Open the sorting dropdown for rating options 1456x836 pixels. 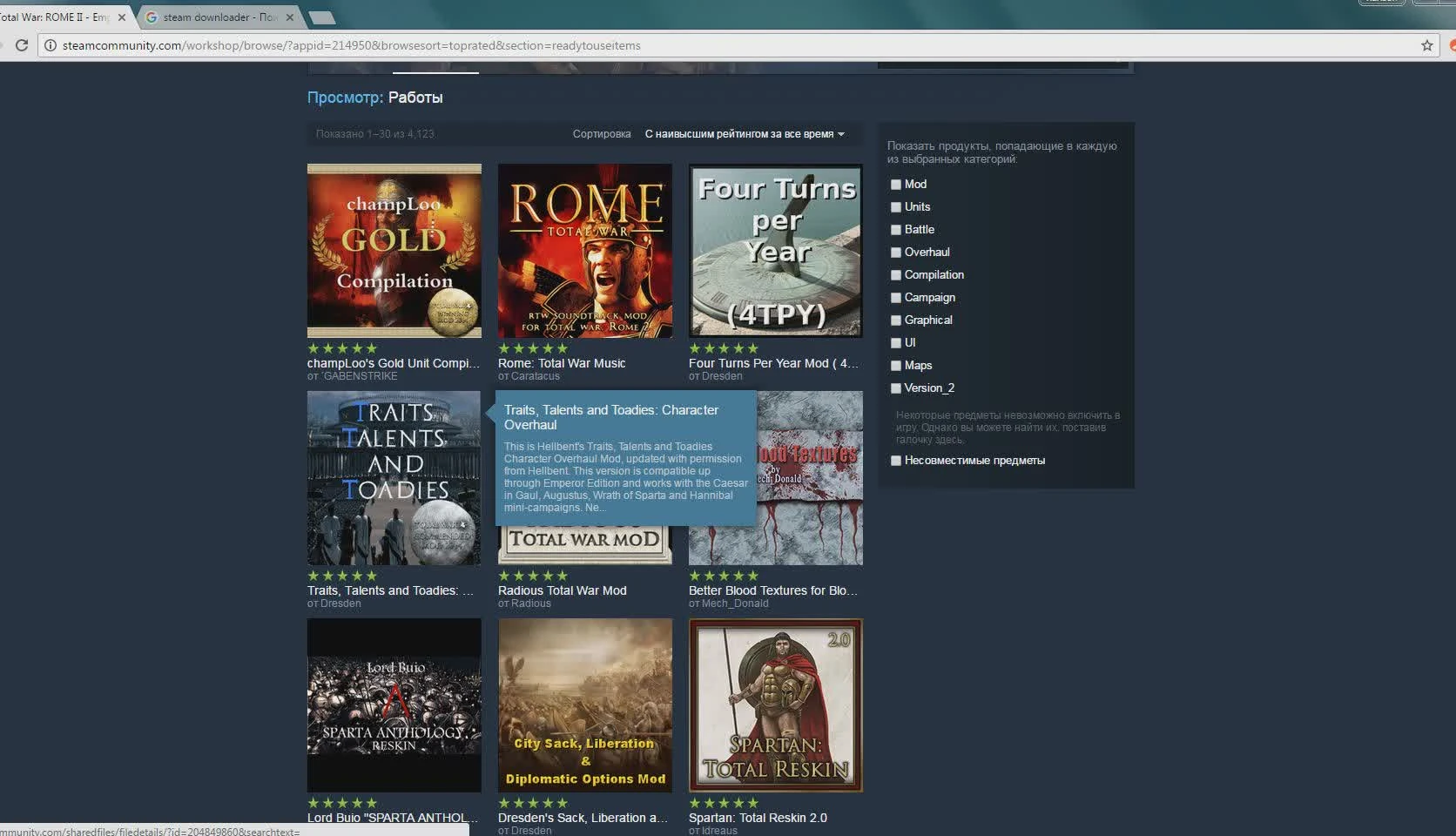(x=743, y=134)
